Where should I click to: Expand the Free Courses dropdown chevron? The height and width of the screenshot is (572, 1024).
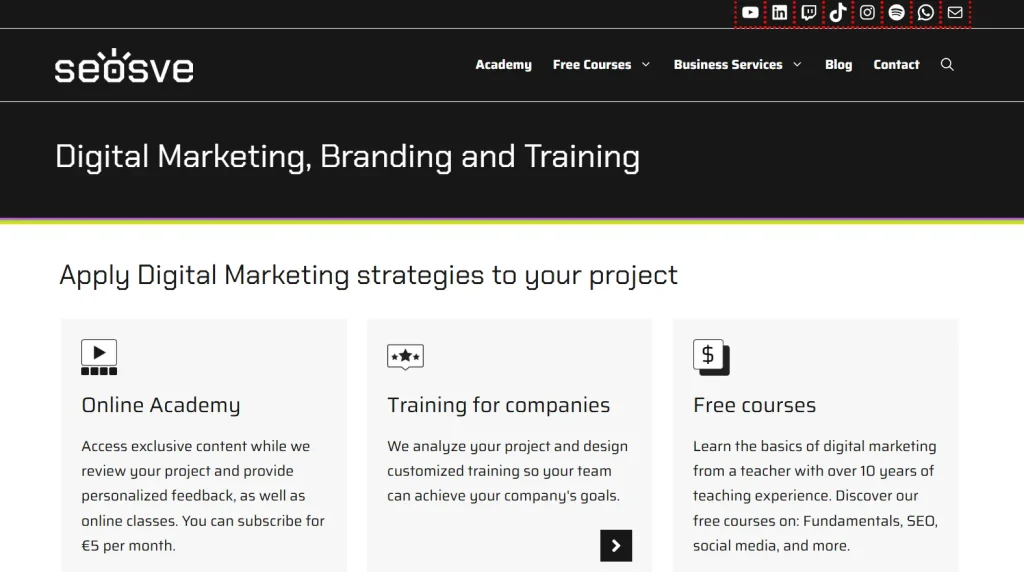(x=646, y=64)
